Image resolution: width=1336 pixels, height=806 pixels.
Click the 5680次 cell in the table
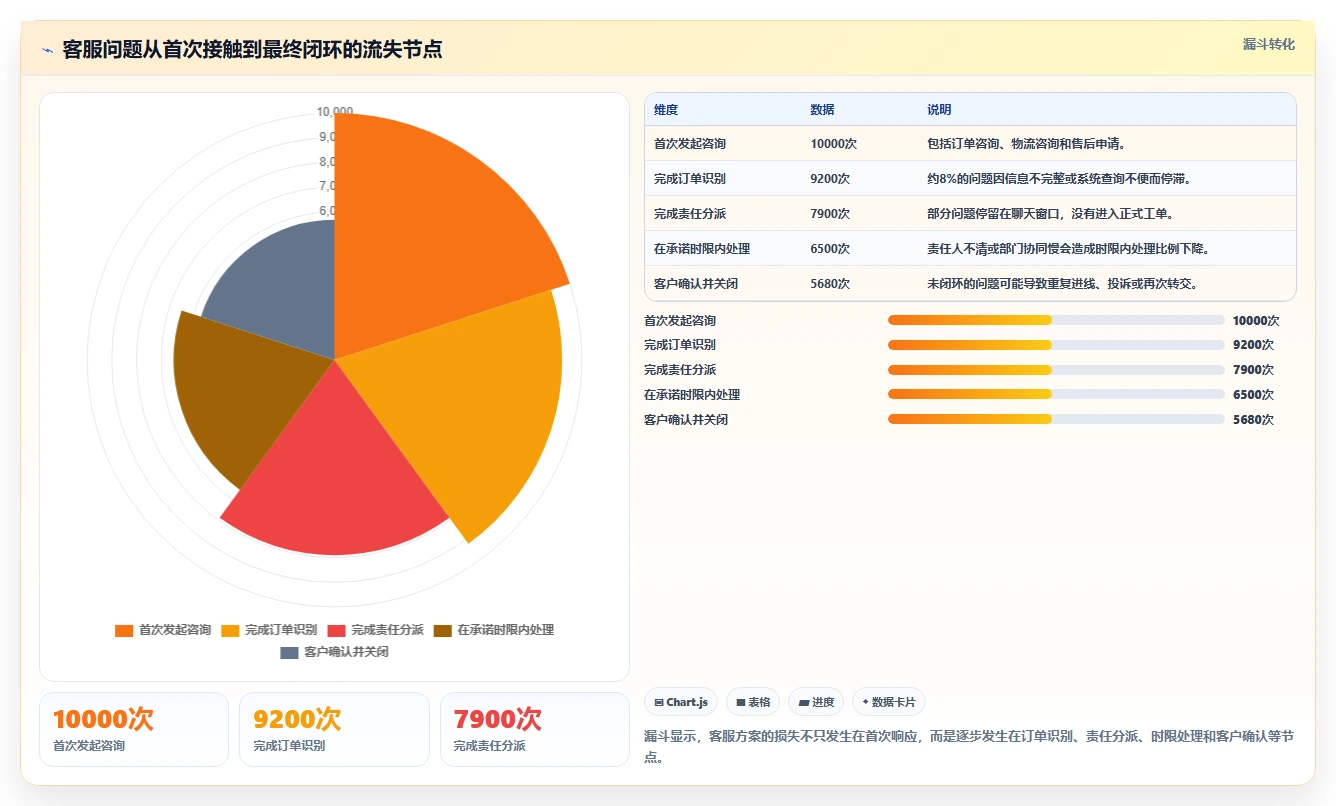coord(830,284)
